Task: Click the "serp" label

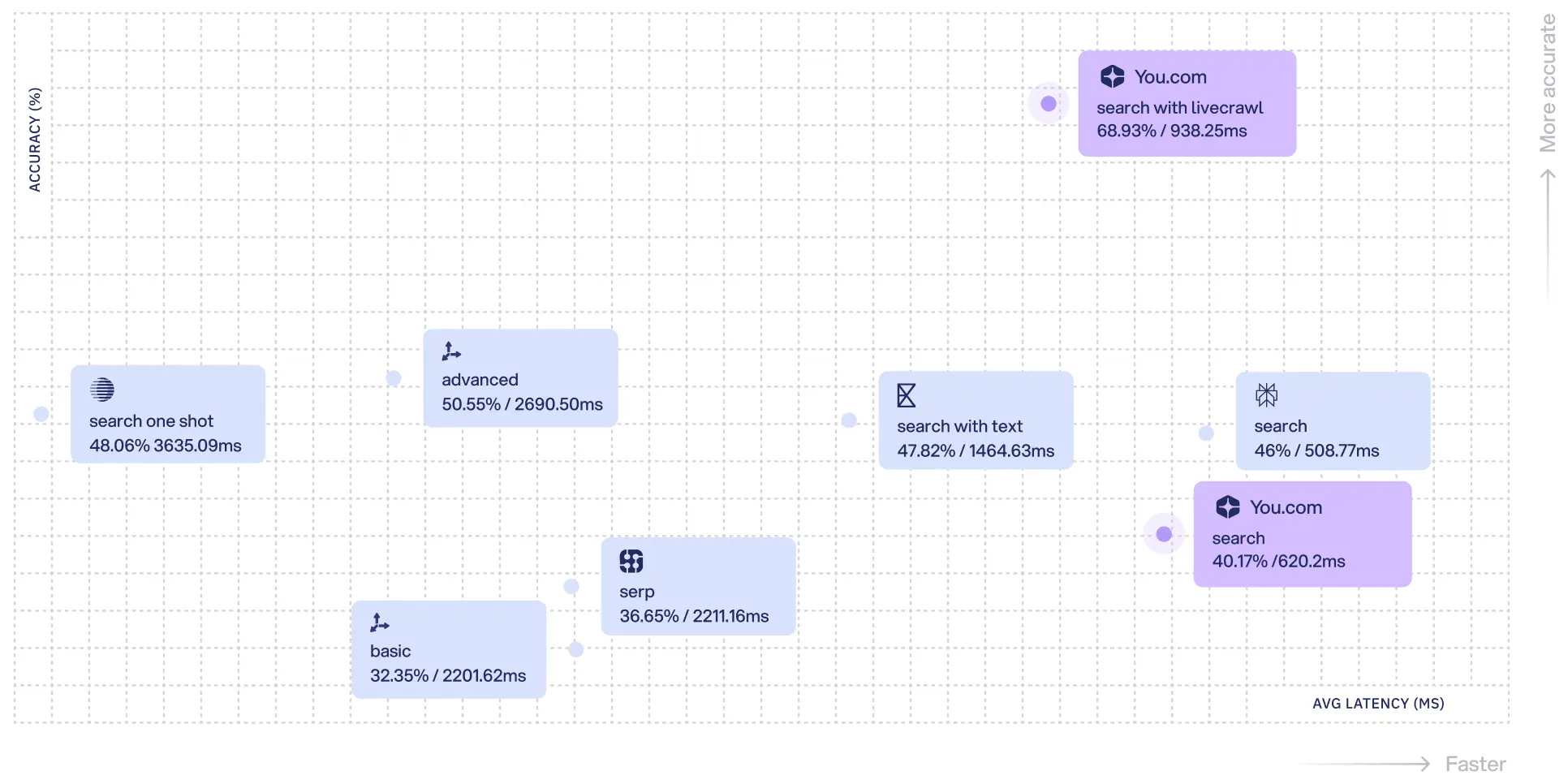Action: tap(636, 592)
